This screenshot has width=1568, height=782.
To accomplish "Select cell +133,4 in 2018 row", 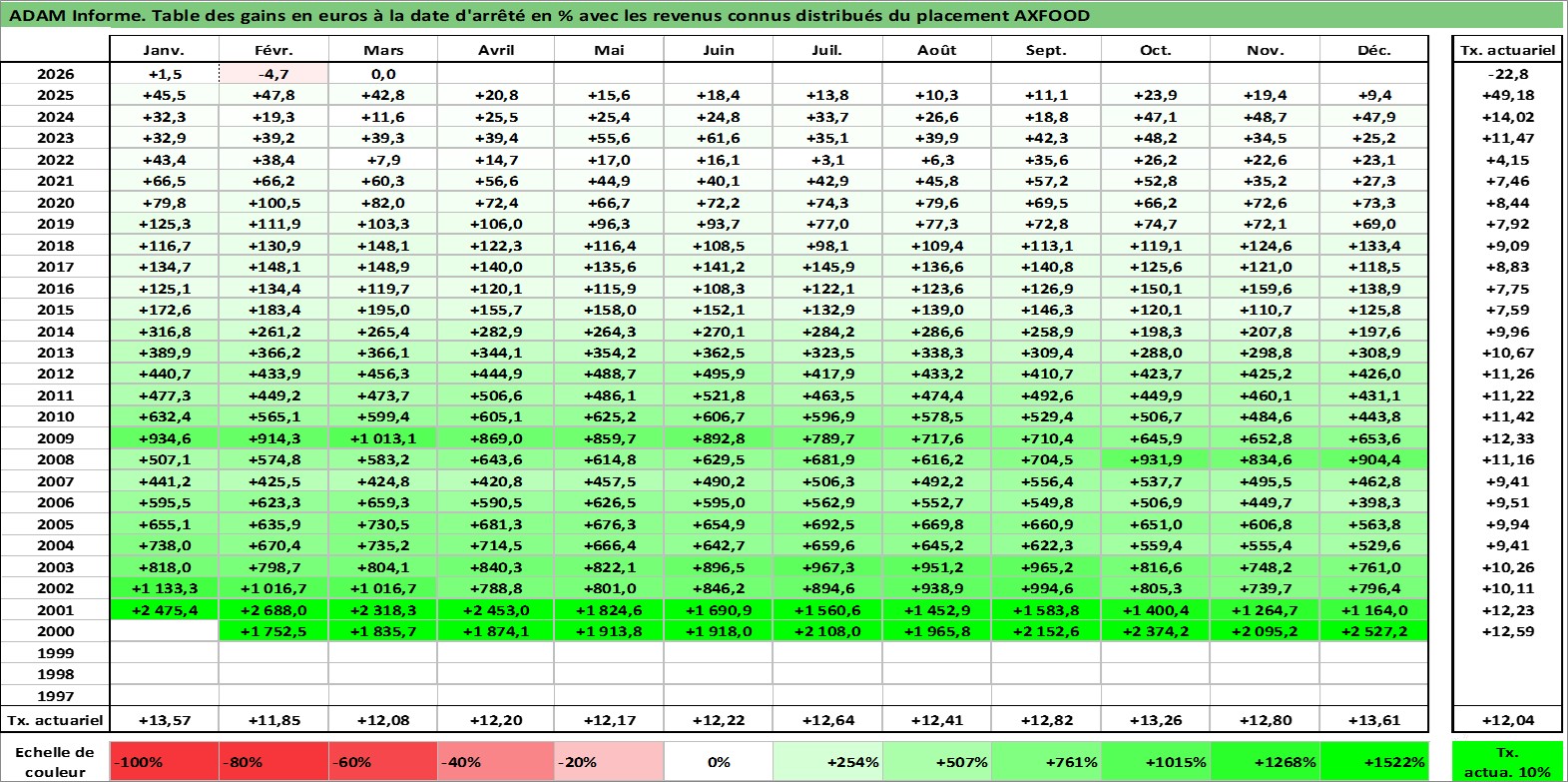I will point(1373,246).
